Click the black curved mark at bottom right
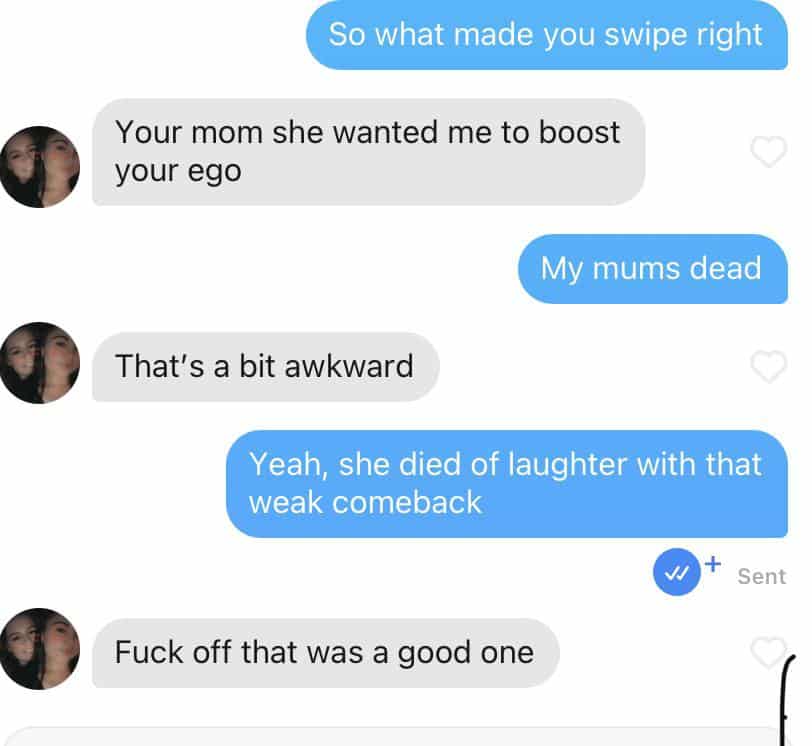The height and width of the screenshot is (746, 812). point(786,699)
